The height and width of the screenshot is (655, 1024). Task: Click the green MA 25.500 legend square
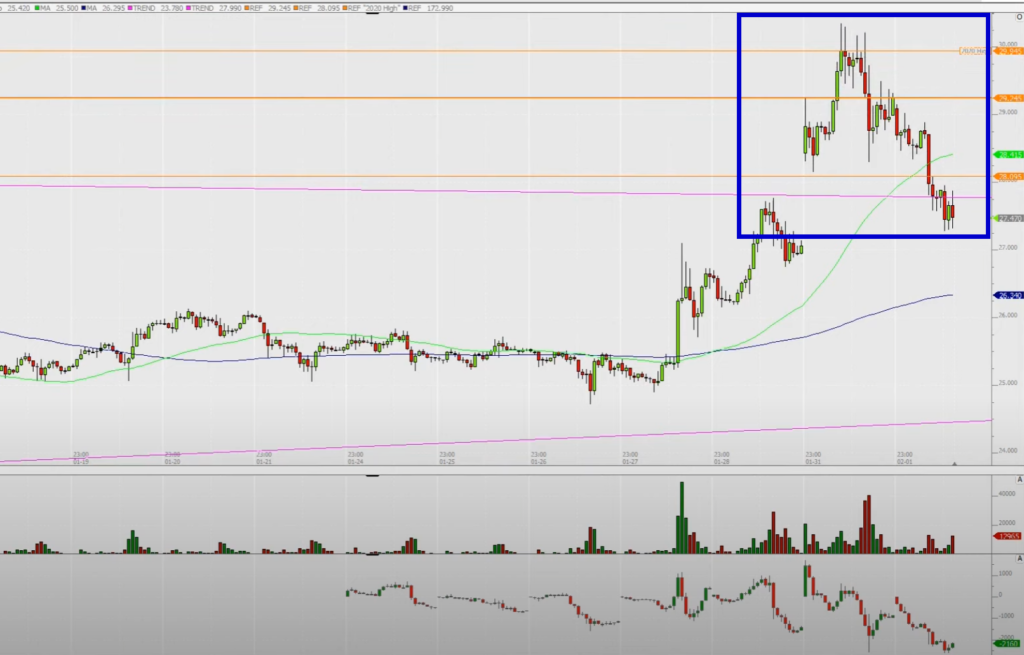37,8
